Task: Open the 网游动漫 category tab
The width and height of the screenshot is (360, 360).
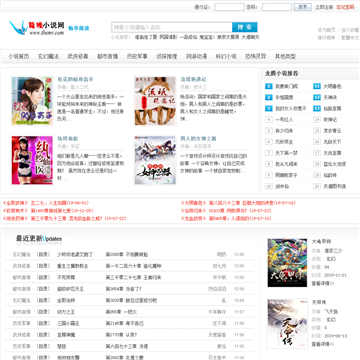Action: coord(196,56)
